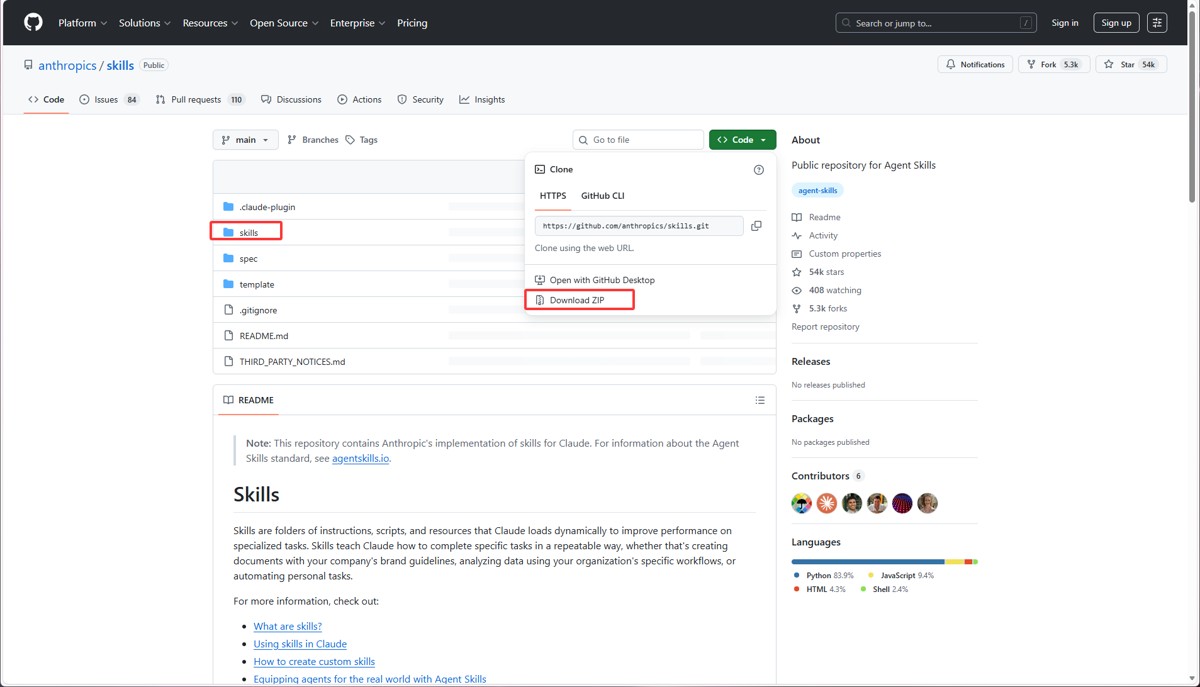
Task: Click the Python segment of languages bar
Action: tap(868, 562)
